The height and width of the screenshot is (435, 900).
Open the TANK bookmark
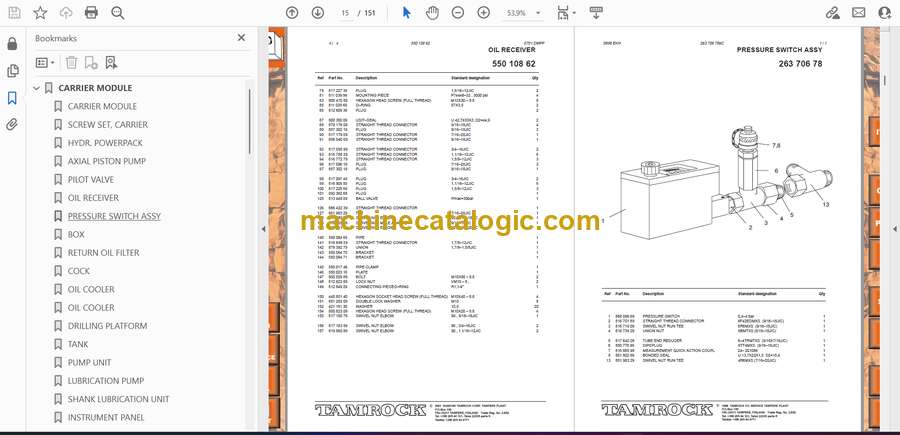pos(78,344)
